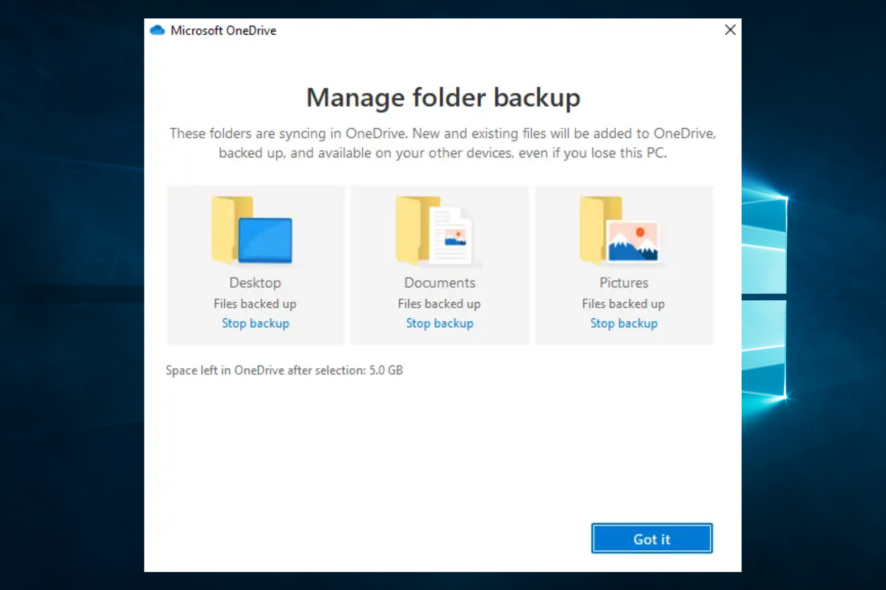Click the Files backed up label under Desktop
Image resolution: width=886 pixels, height=590 pixels.
point(255,303)
